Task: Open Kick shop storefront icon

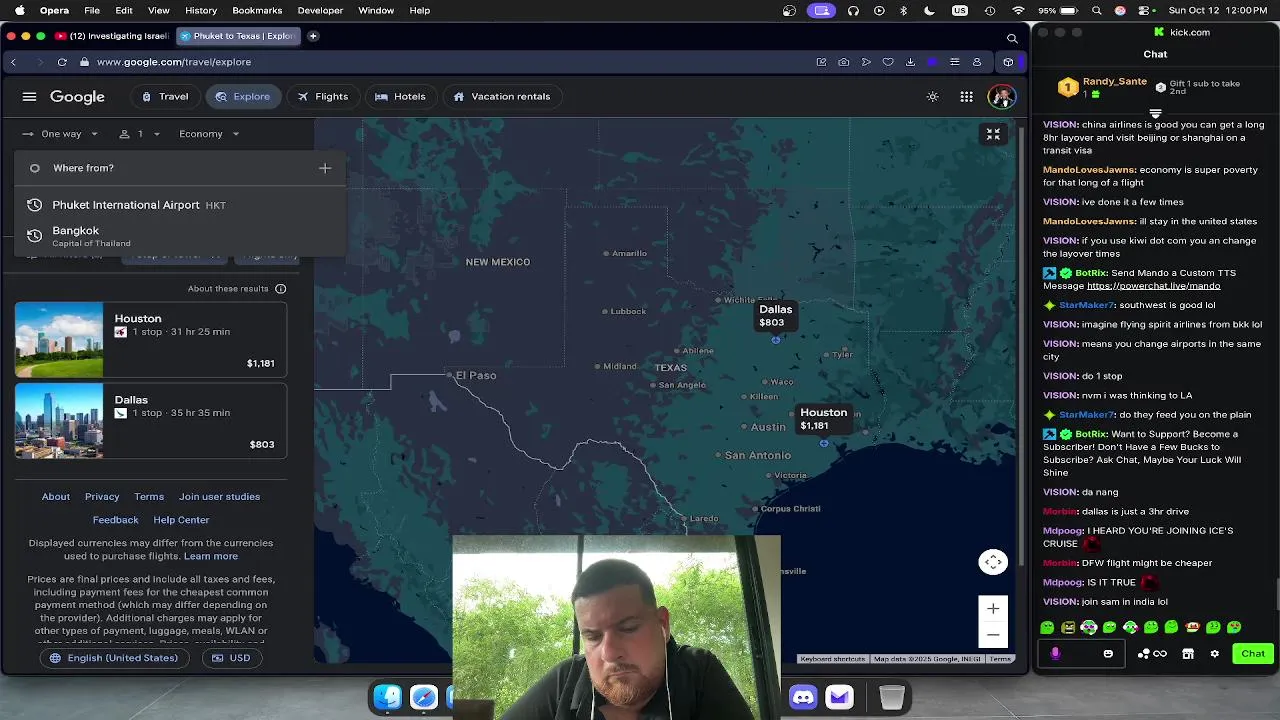Action: coord(1188,654)
